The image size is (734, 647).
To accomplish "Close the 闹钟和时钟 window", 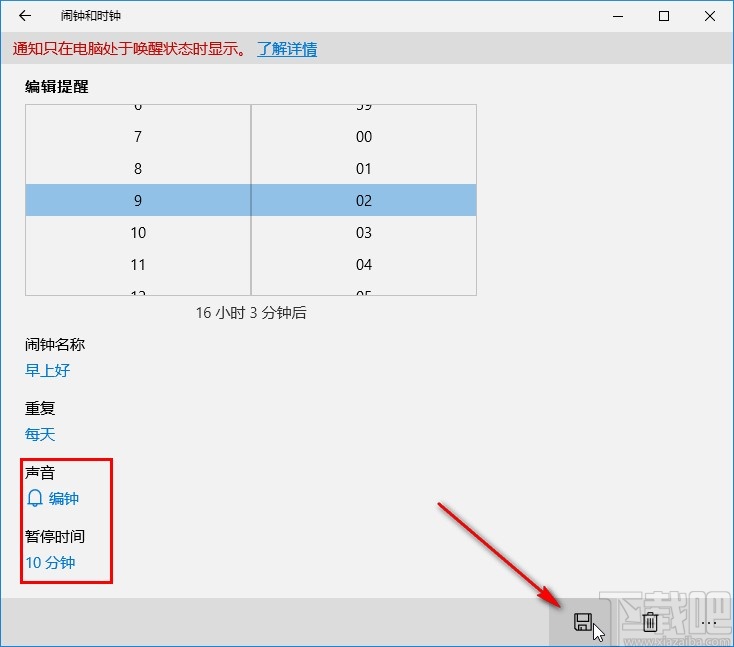I will 710,16.
